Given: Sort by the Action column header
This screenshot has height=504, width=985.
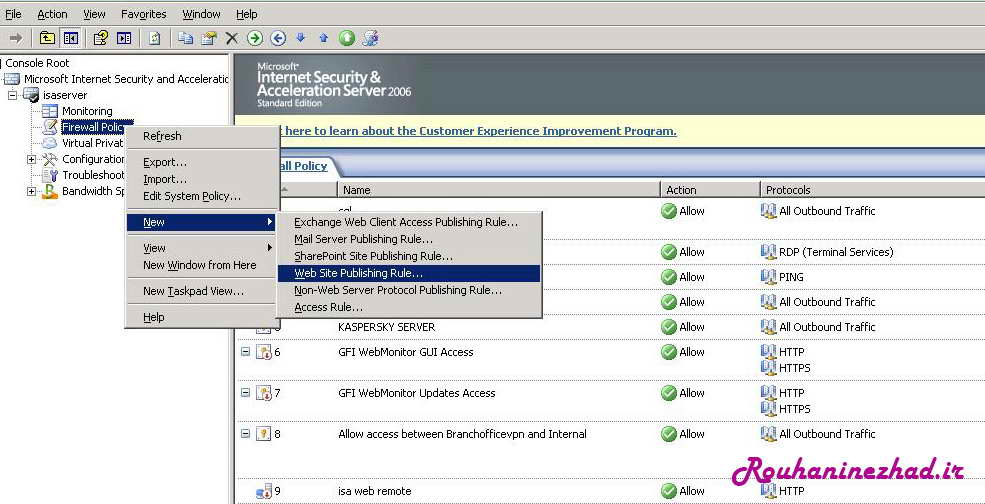Looking at the screenshot, I should click(x=710, y=190).
